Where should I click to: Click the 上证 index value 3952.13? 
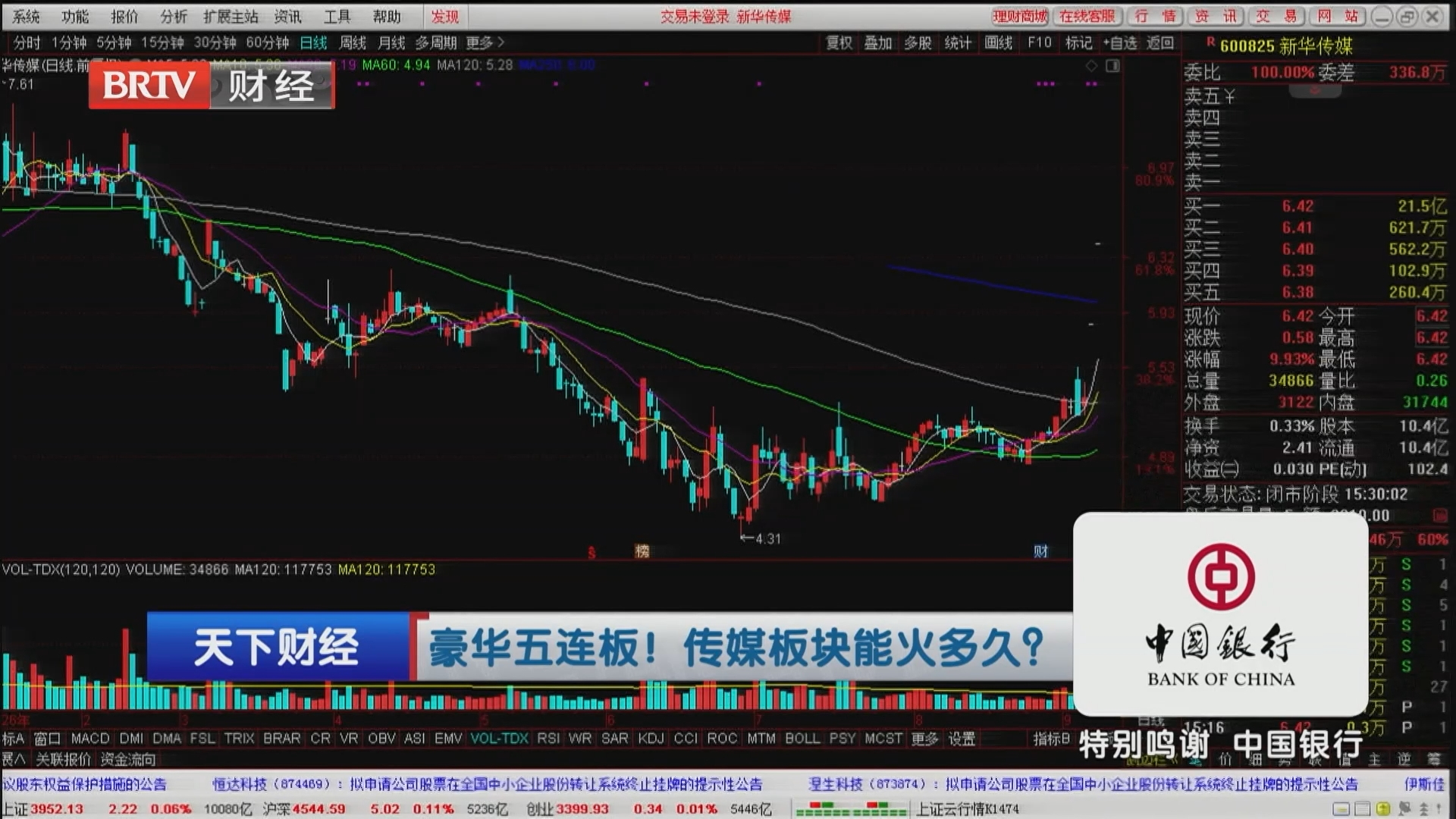[57, 809]
